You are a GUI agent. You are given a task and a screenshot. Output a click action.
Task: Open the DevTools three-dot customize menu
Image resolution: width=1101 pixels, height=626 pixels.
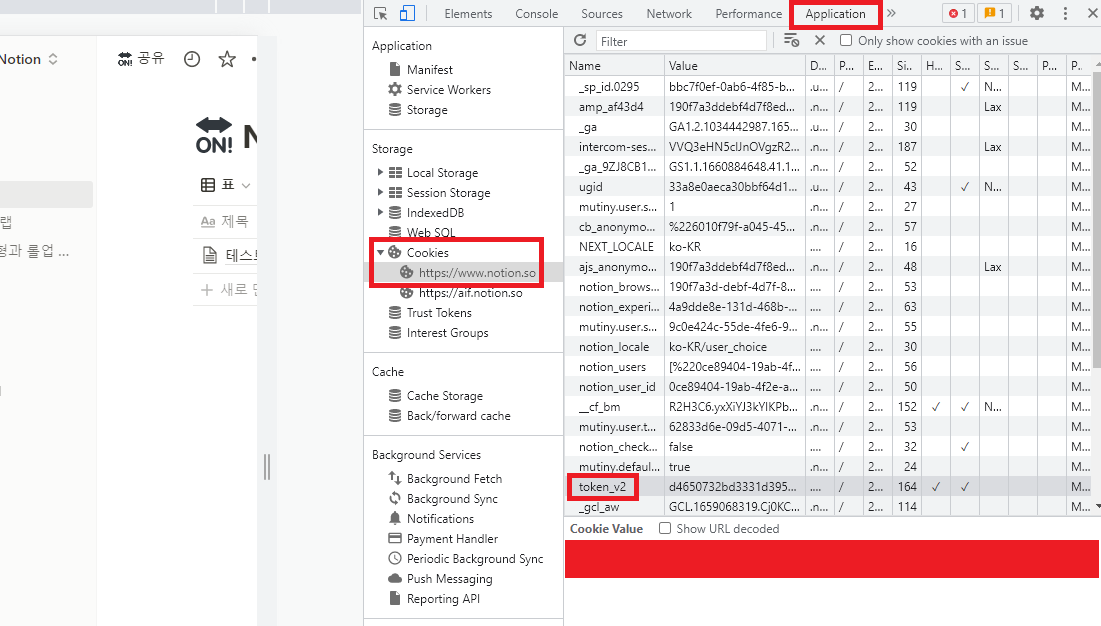tap(1065, 13)
